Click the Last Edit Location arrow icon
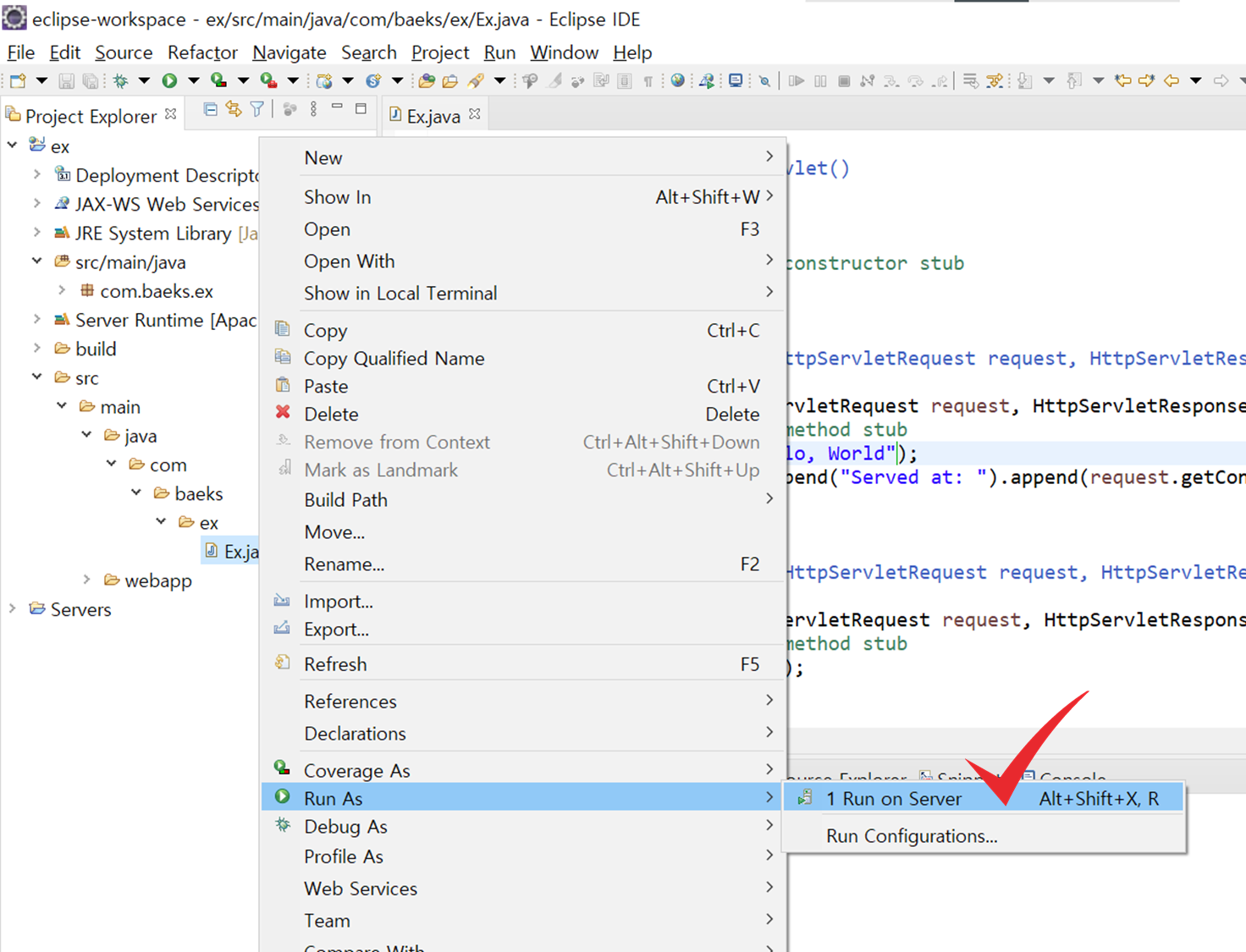1246x952 pixels. coord(1122,81)
